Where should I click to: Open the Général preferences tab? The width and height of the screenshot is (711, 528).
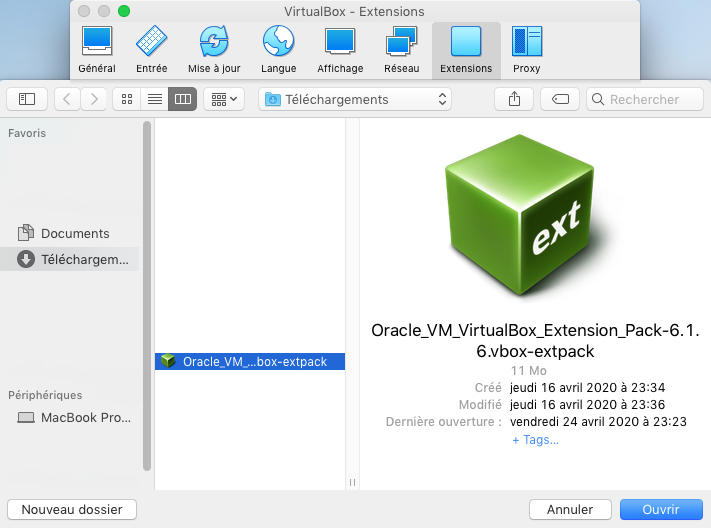point(97,50)
